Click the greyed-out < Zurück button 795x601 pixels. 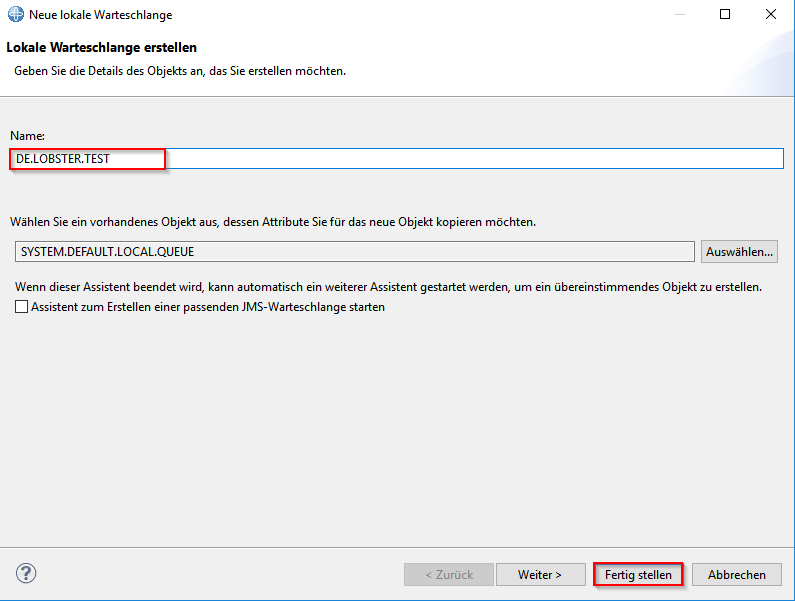point(448,575)
